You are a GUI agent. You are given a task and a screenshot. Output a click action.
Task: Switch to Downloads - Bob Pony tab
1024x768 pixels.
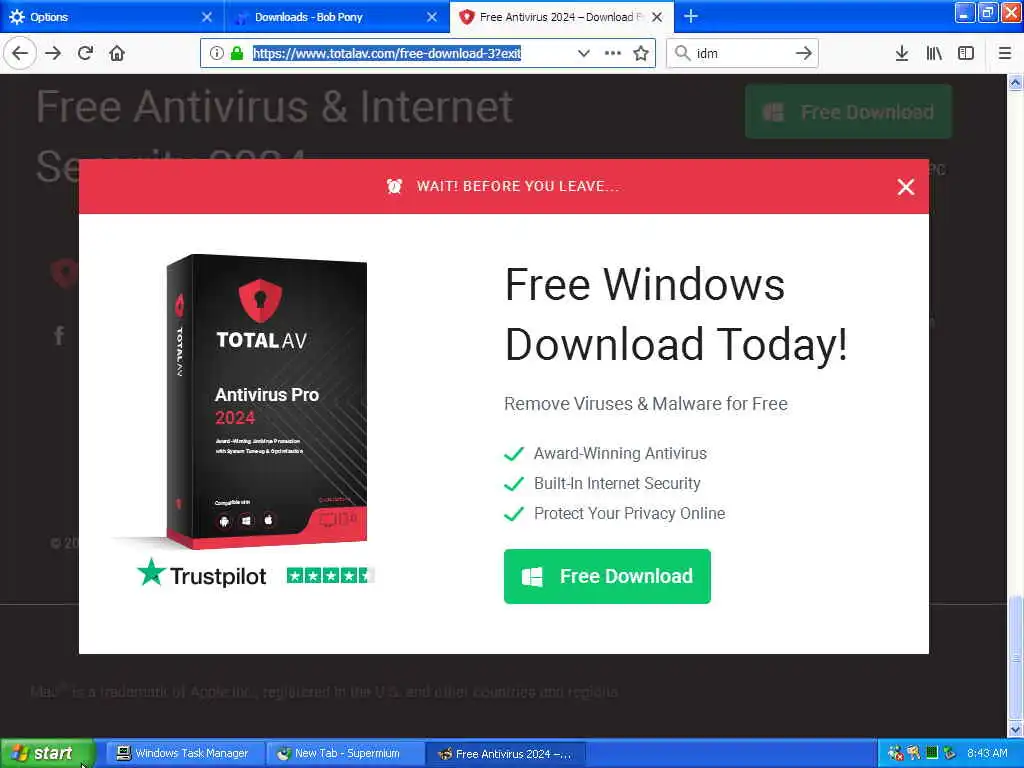point(337,17)
